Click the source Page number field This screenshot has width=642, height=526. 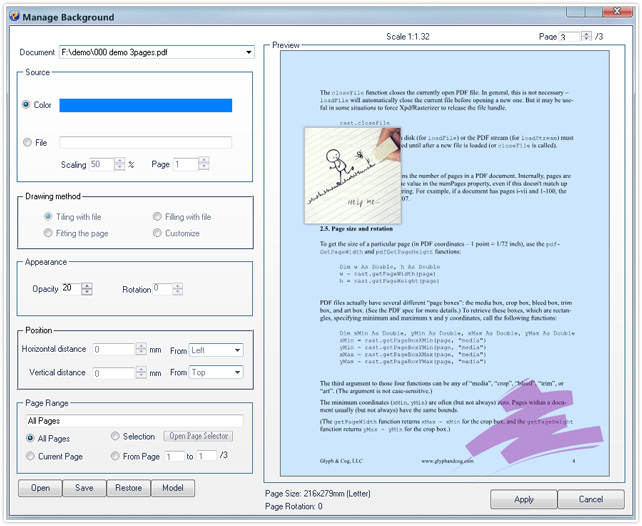coord(186,164)
